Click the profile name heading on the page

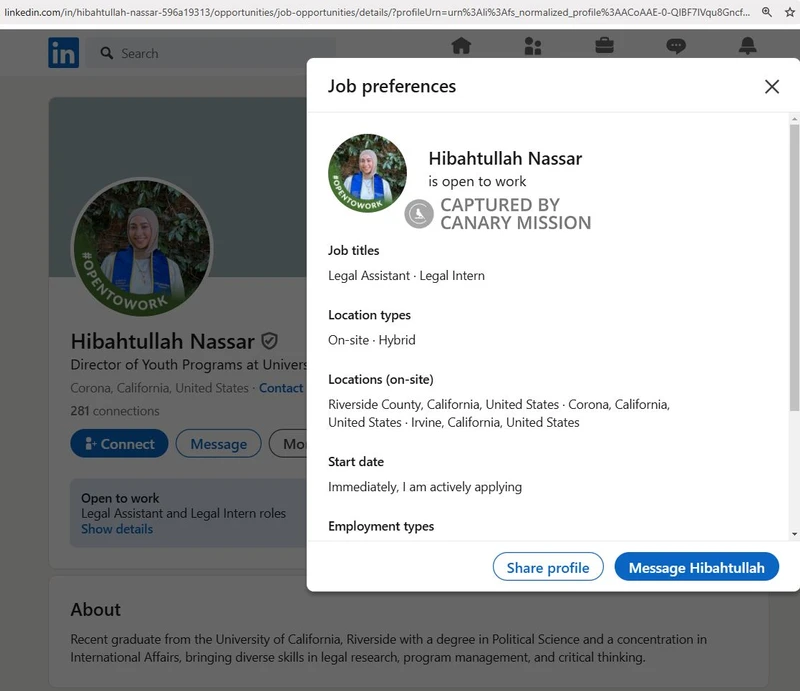pos(162,341)
